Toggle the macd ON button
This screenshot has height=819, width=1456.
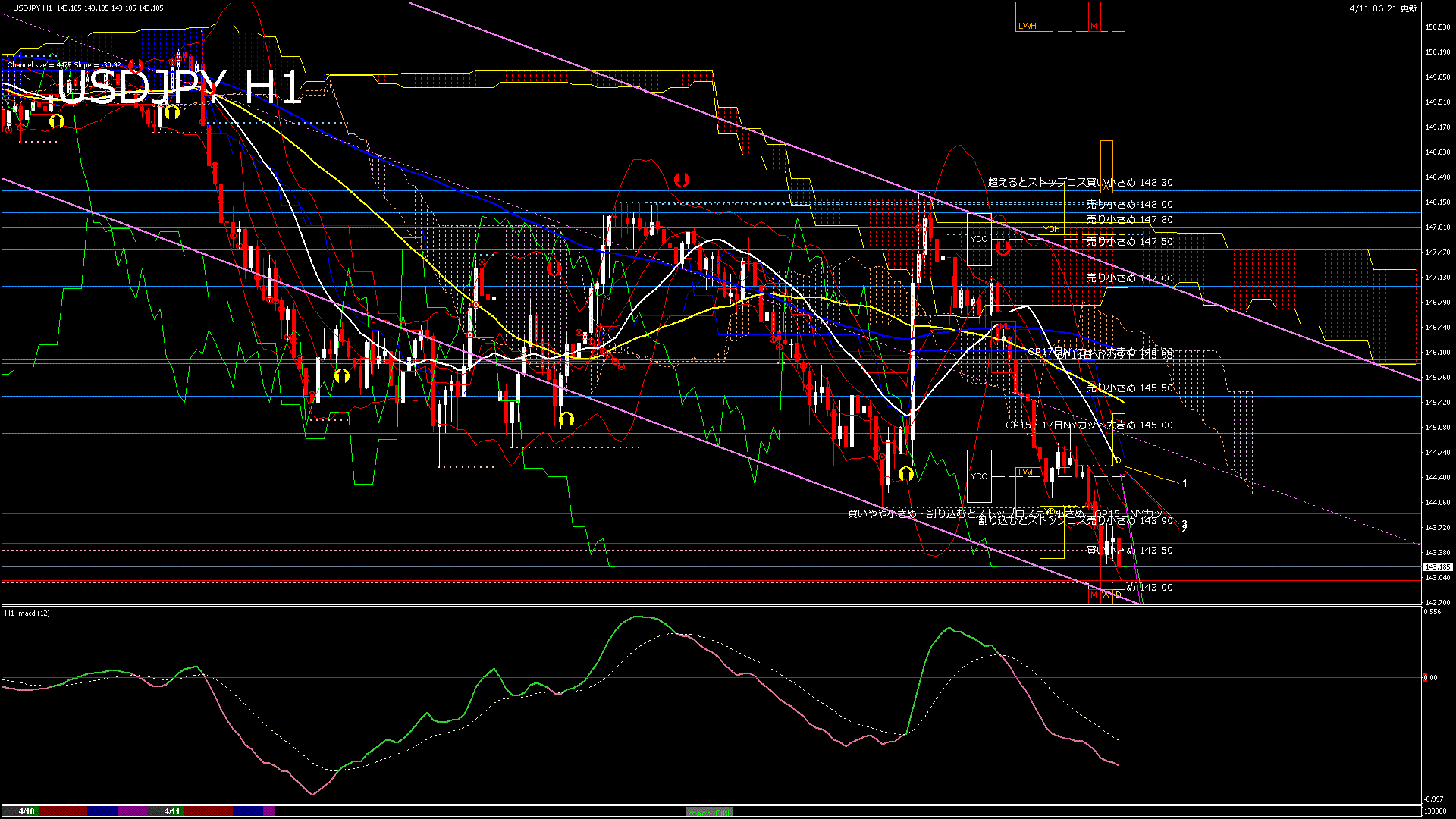pos(709,811)
